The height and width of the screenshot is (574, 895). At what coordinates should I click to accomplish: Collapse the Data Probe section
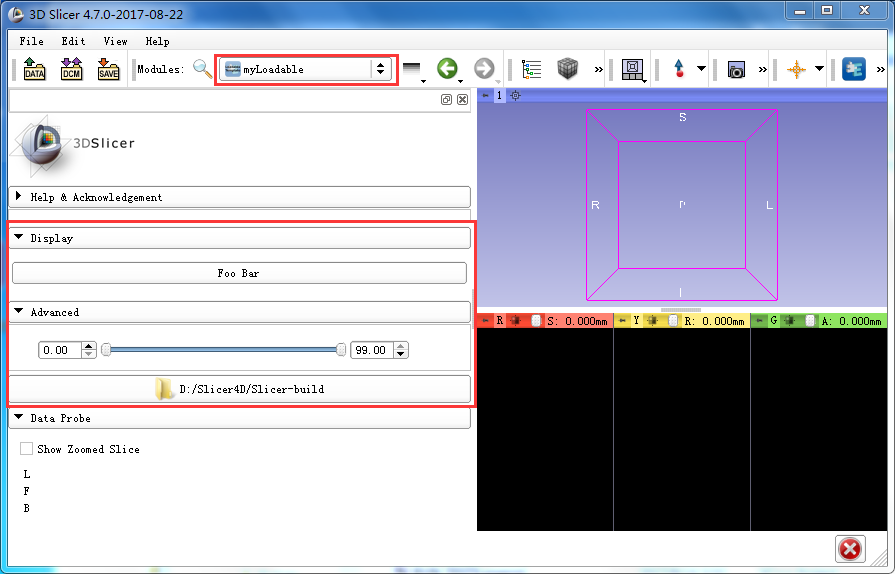tap(240, 418)
